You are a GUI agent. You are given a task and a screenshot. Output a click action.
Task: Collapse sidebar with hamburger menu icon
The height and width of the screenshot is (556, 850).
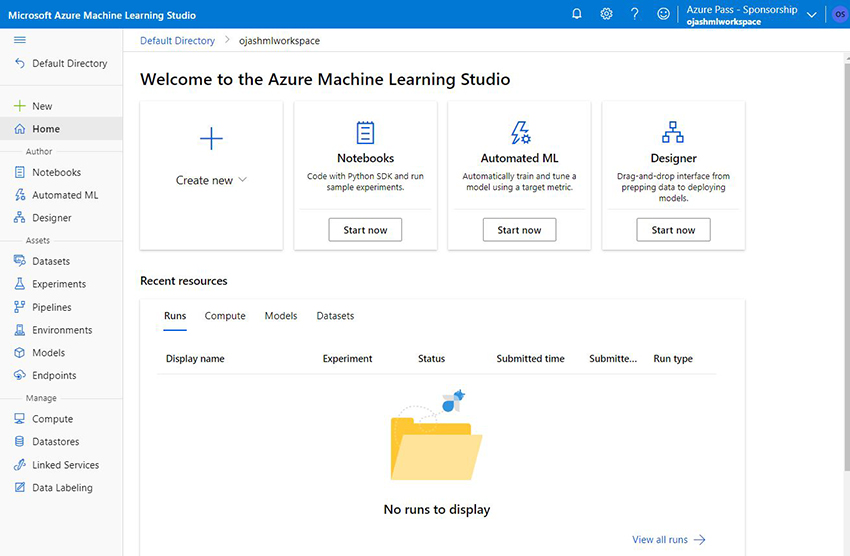[20, 40]
